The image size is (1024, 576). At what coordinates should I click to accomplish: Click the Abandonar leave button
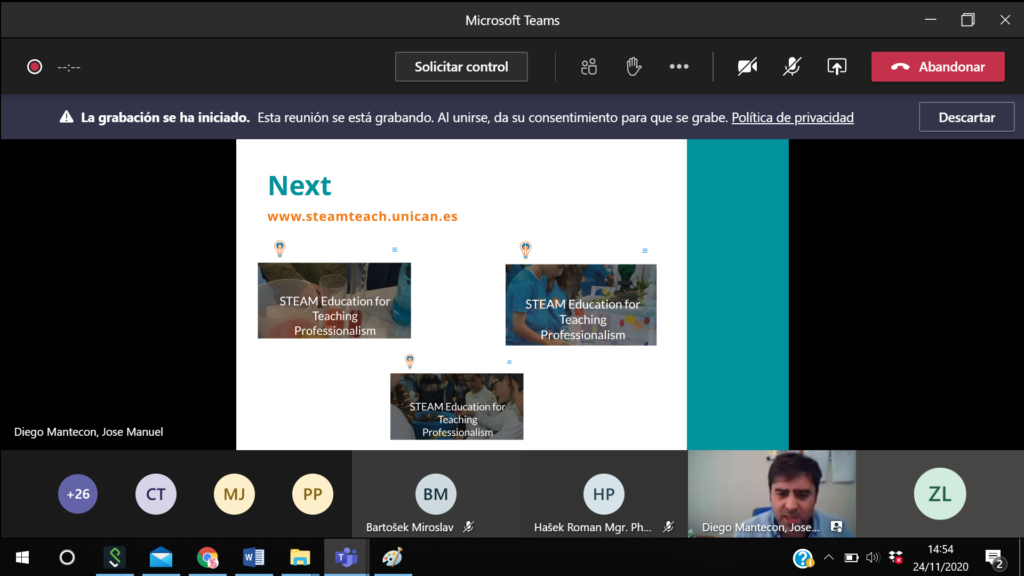[x=937, y=67]
